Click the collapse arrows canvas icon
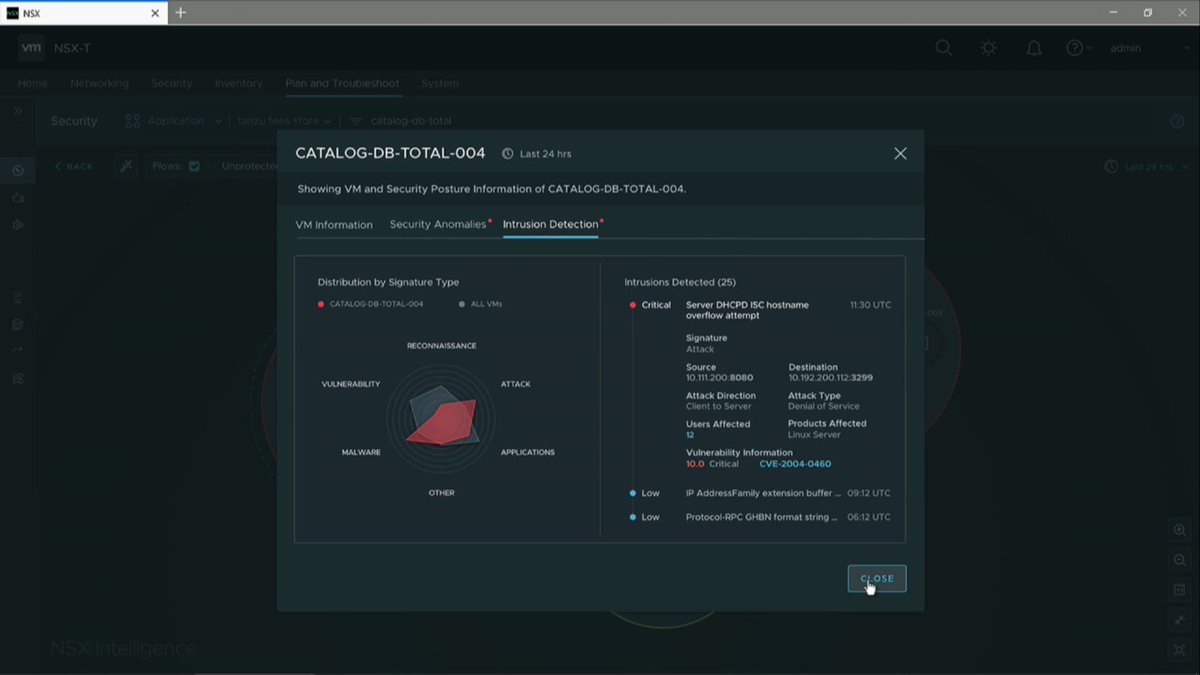 [x=1180, y=620]
